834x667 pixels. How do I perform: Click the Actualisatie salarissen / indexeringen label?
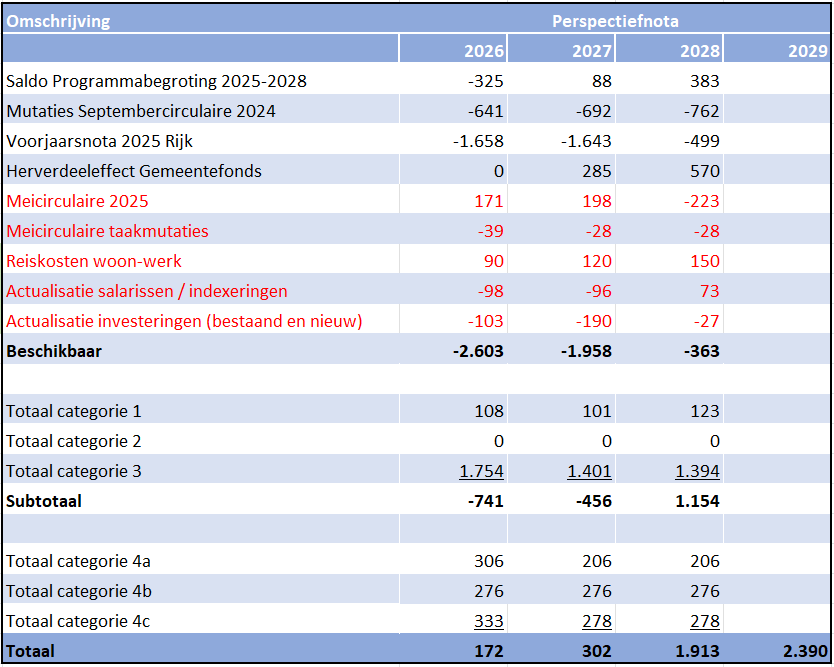[147, 291]
